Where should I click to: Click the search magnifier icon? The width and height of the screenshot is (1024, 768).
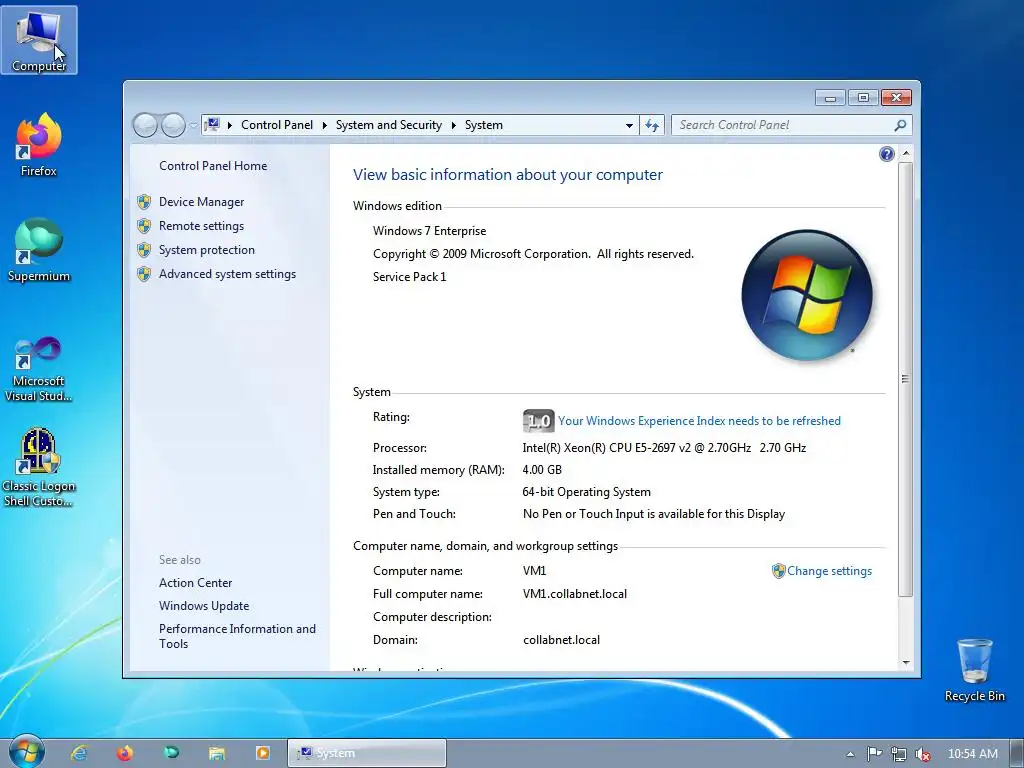[x=900, y=125]
